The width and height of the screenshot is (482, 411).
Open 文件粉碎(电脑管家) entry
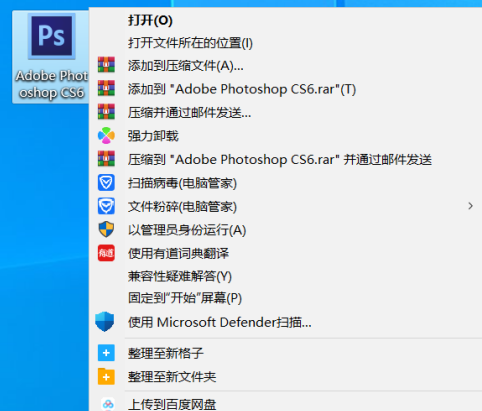[x=182, y=207]
